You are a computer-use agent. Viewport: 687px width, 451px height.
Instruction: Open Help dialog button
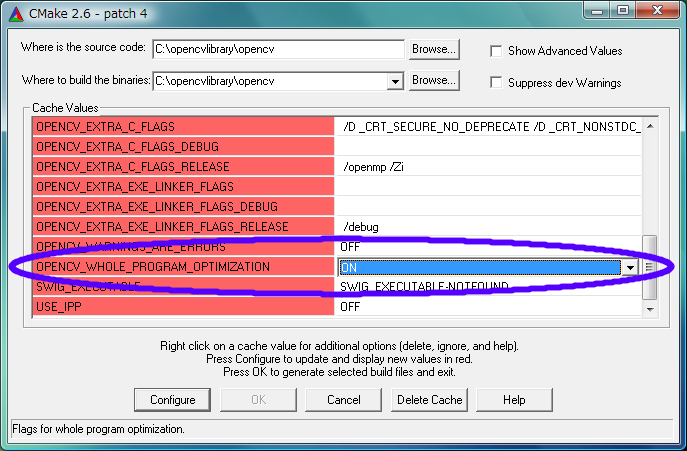pyautogui.click(x=514, y=400)
